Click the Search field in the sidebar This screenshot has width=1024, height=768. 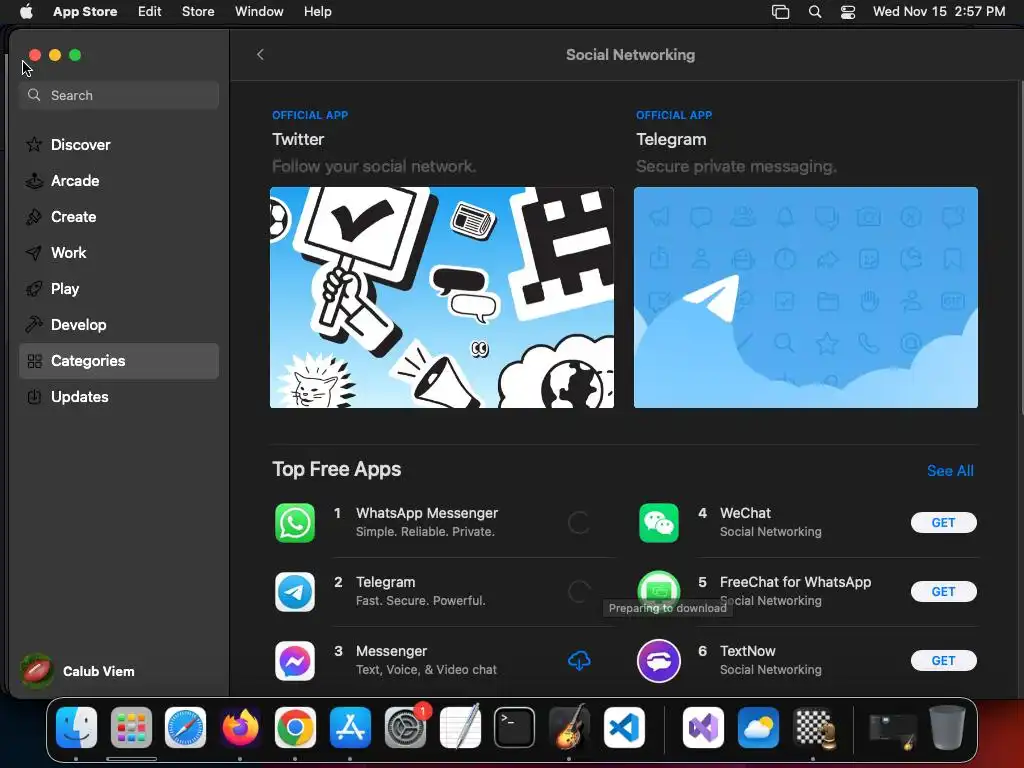pos(119,95)
